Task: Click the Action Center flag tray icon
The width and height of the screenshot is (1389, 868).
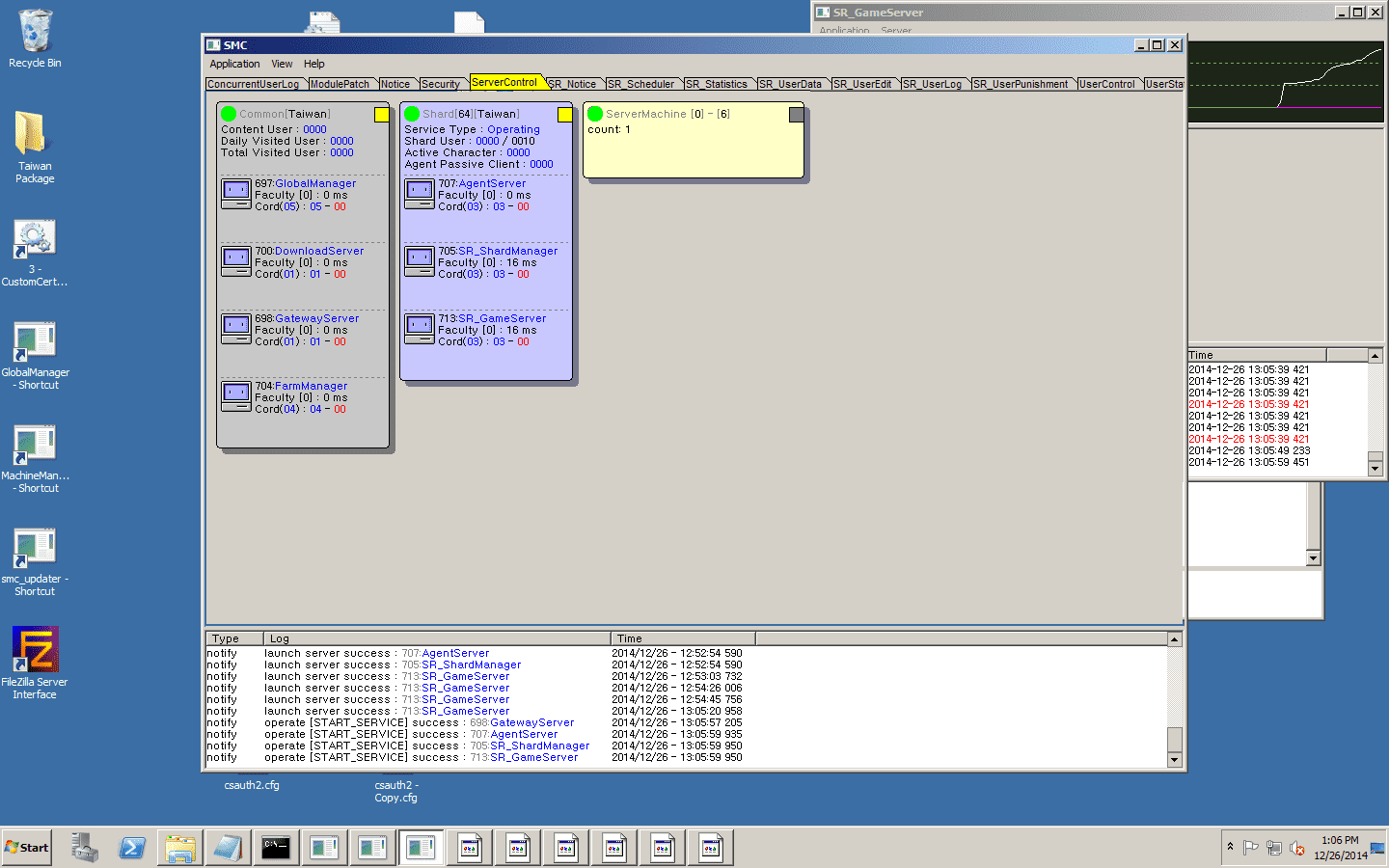Action: pyautogui.click(x=1251, y=848)
